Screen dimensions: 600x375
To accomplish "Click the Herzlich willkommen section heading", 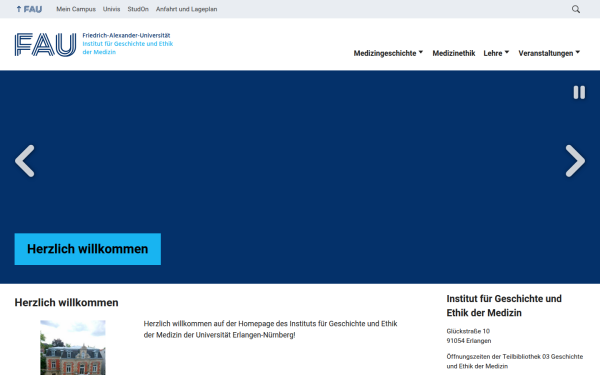I will pyautogui.click(x=67, y=303).
